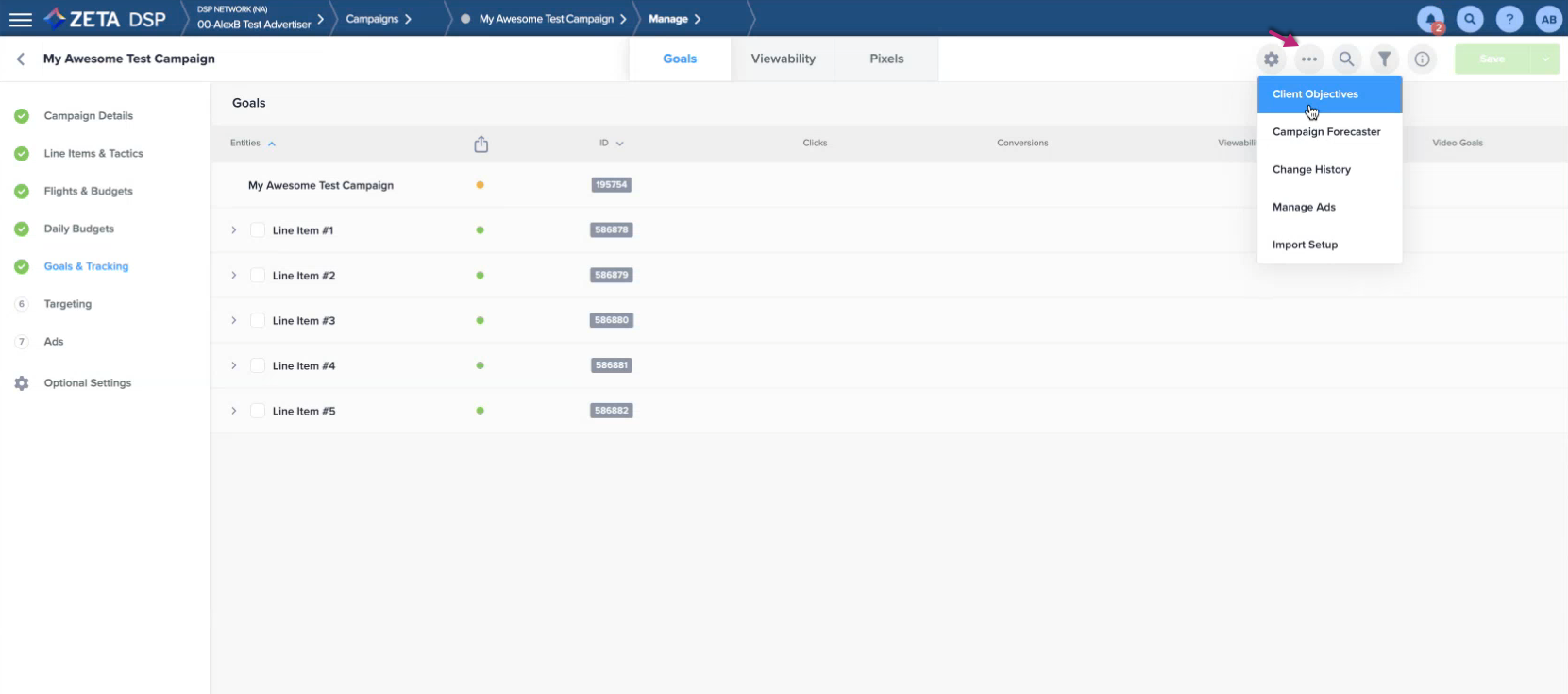Tick the Line Item #5 checkbox

tap(258, 412)
